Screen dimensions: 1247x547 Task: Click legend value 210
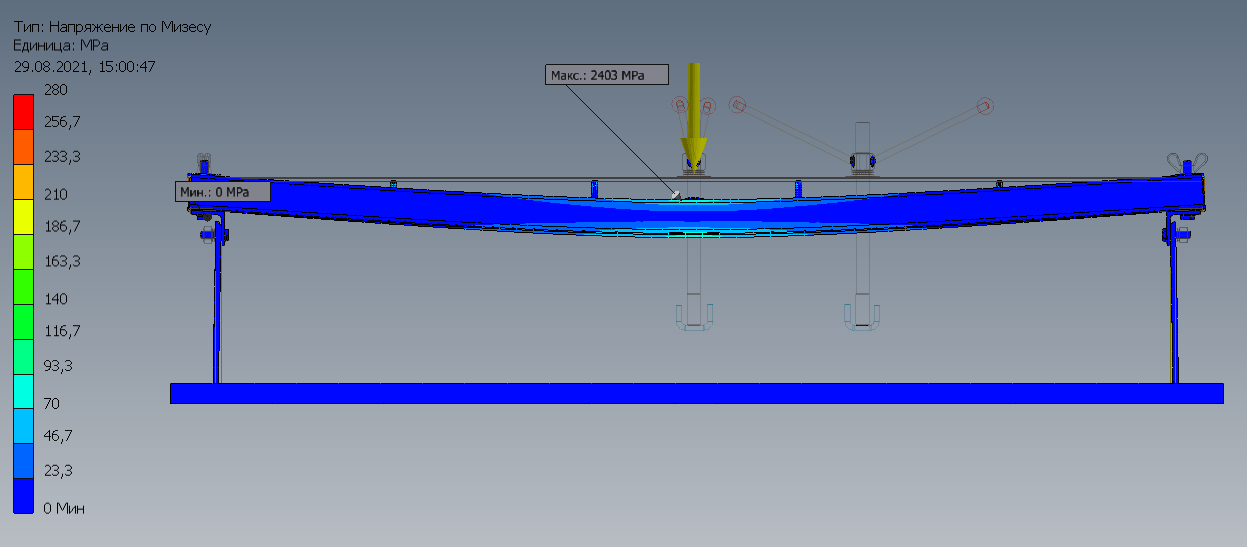(55, 194)
